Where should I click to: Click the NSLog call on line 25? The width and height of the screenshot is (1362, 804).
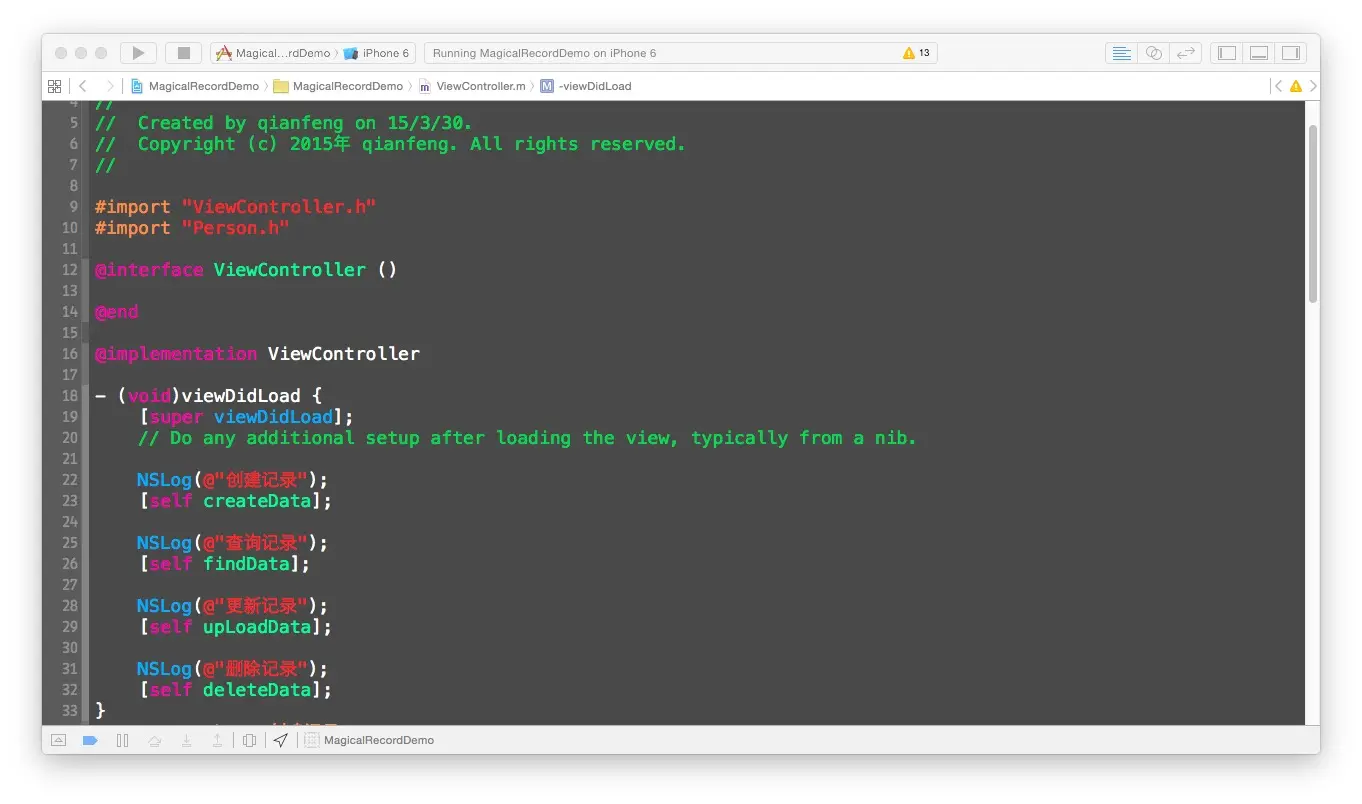[x=164, y=543]
